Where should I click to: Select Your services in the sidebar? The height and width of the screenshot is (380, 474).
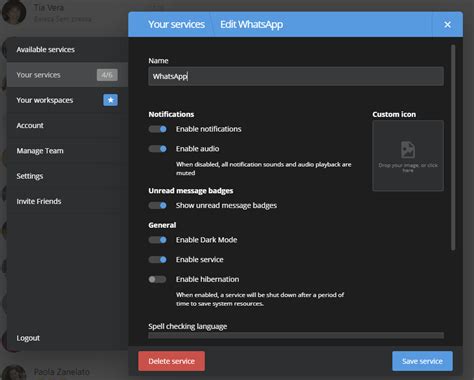coord(67,75)
